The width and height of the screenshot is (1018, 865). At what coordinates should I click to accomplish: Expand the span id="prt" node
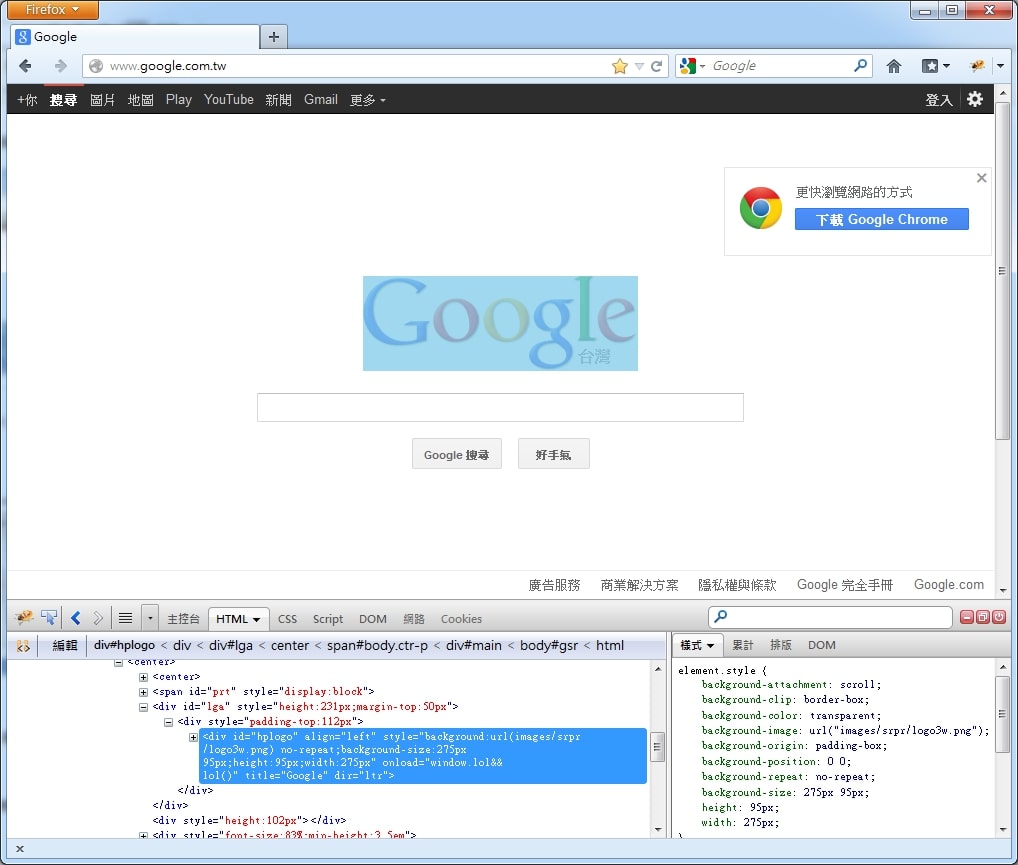[143, 692]
